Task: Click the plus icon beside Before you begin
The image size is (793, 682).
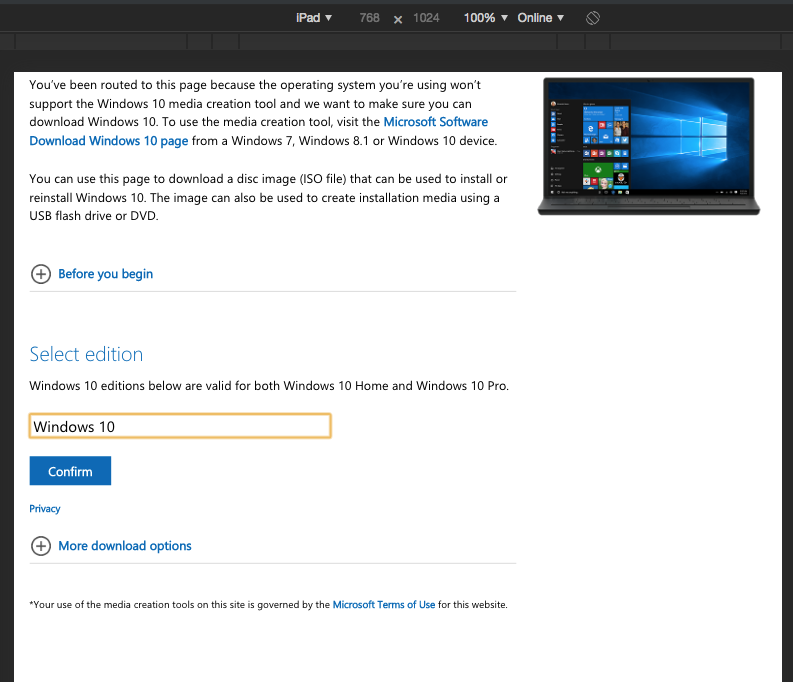Action: click(x=41, y=274)
